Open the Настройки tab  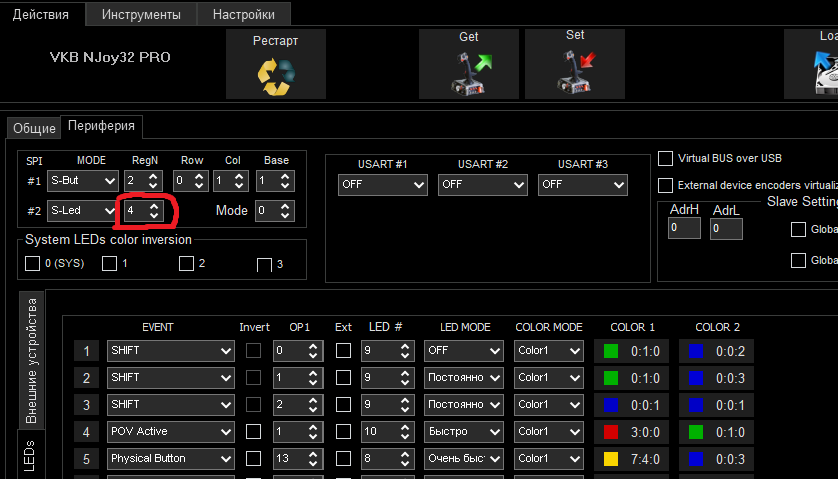click(244, 14)
